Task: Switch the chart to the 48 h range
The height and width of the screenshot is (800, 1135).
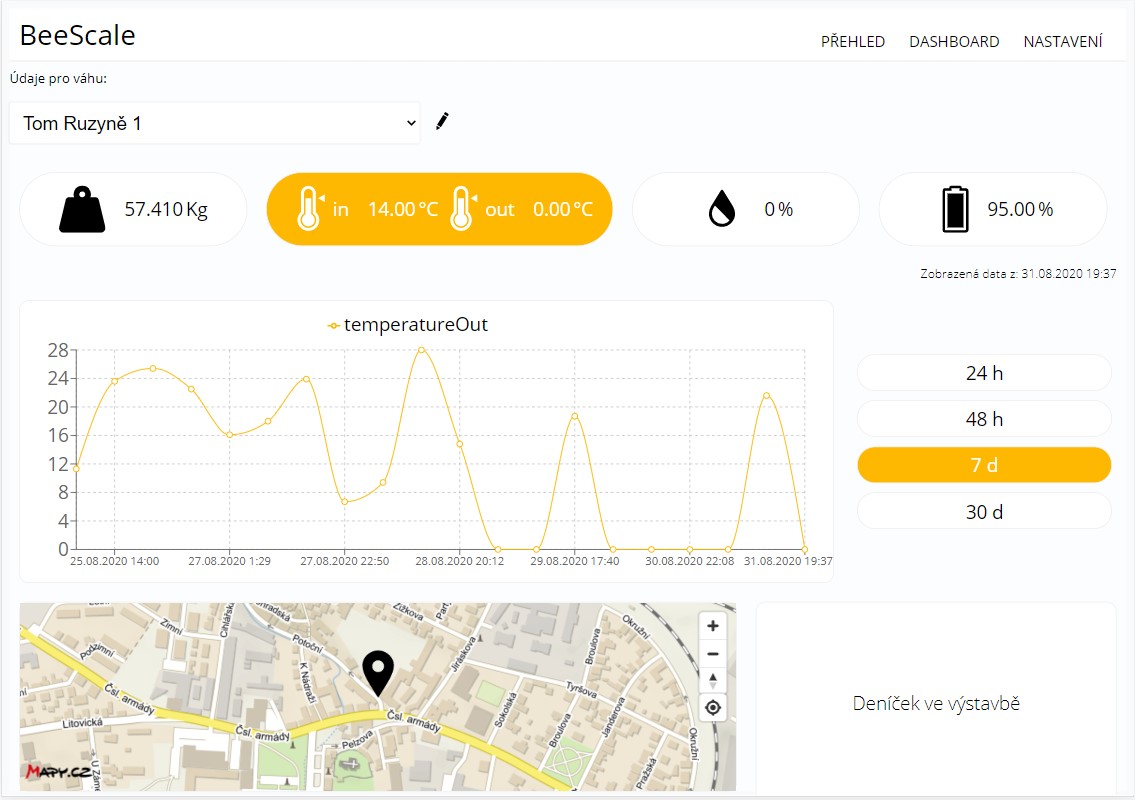Action: click(984, 419)
